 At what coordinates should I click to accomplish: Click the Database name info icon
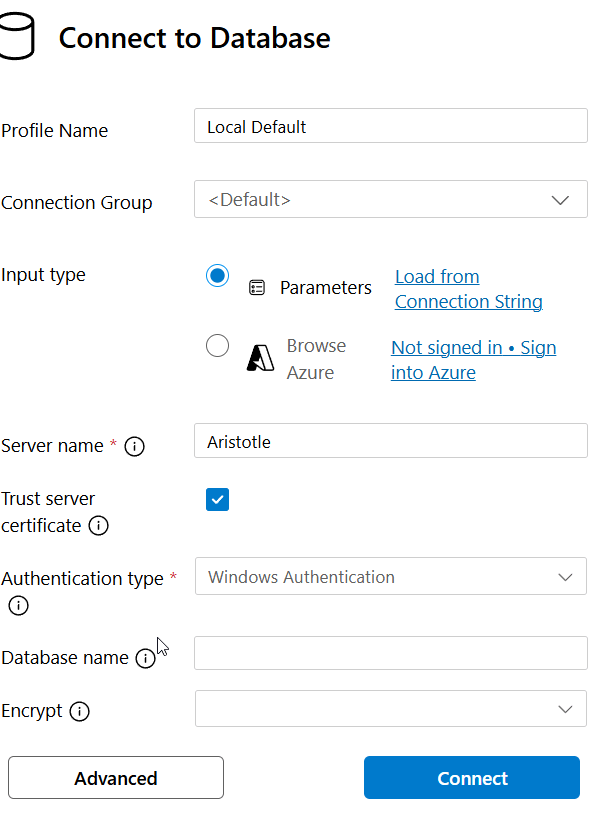[x=145, y=658]
